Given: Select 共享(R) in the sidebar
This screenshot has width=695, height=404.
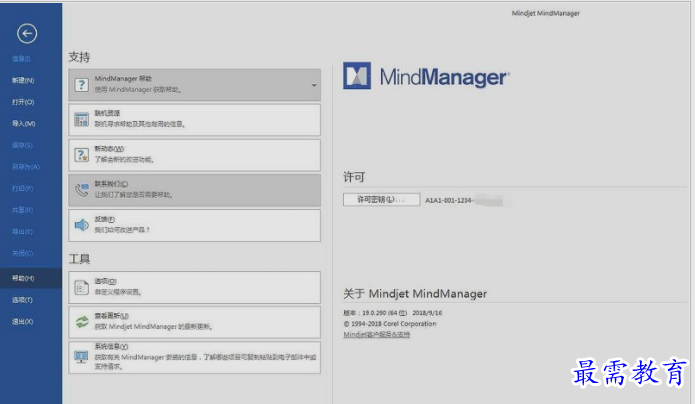Looking at the screenshot, I should [x=23, y=210].
